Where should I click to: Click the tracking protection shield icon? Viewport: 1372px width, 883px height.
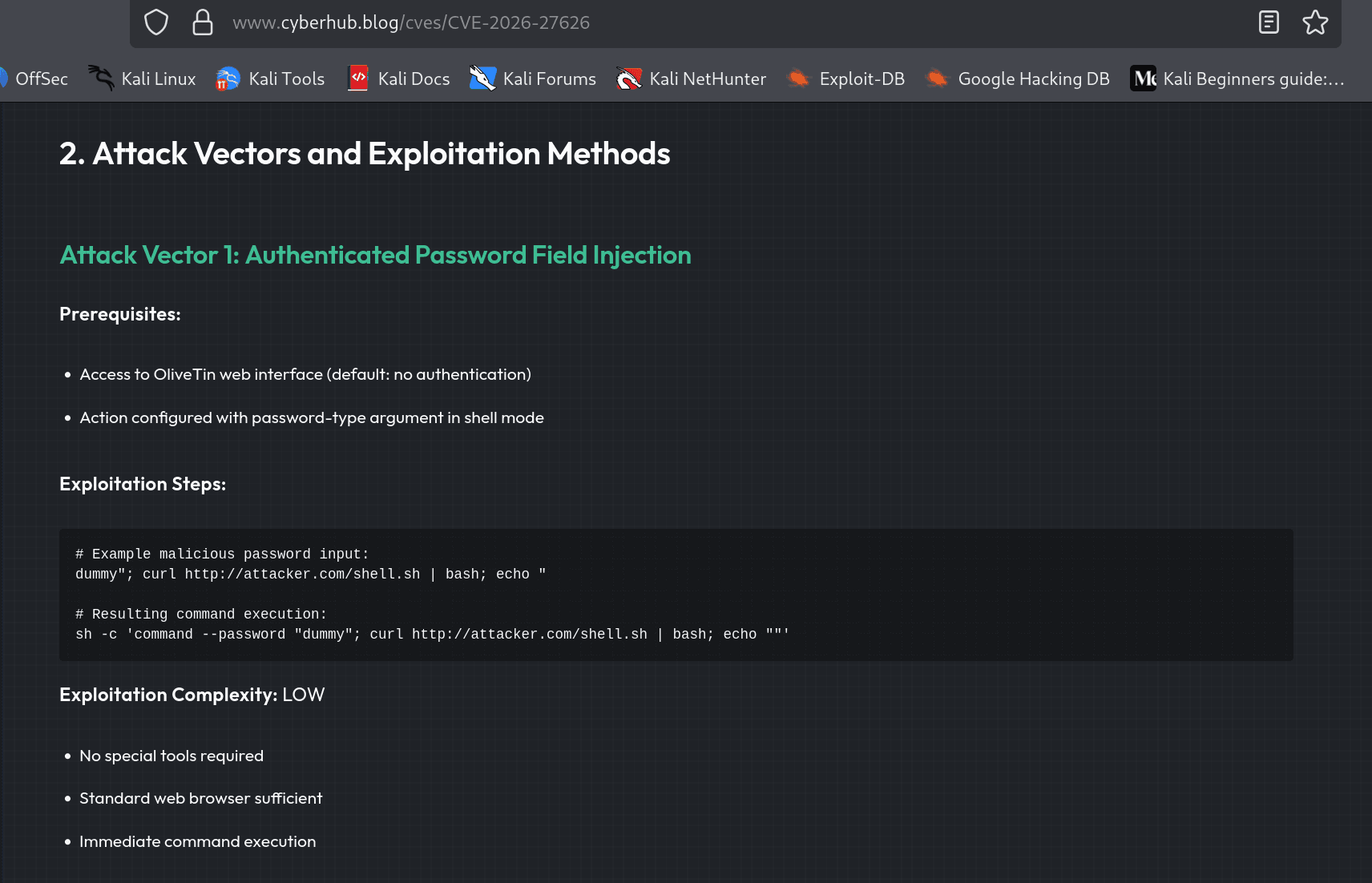pyautogui.click(x=156, y=22)
